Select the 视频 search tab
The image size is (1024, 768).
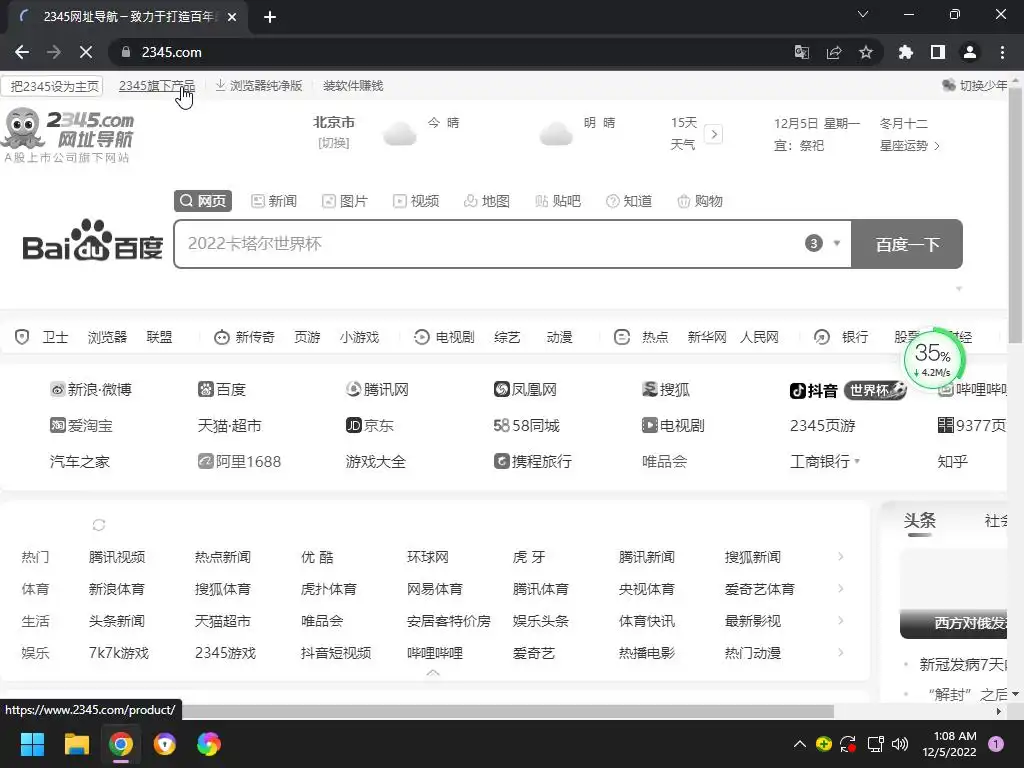pos(416,201)
